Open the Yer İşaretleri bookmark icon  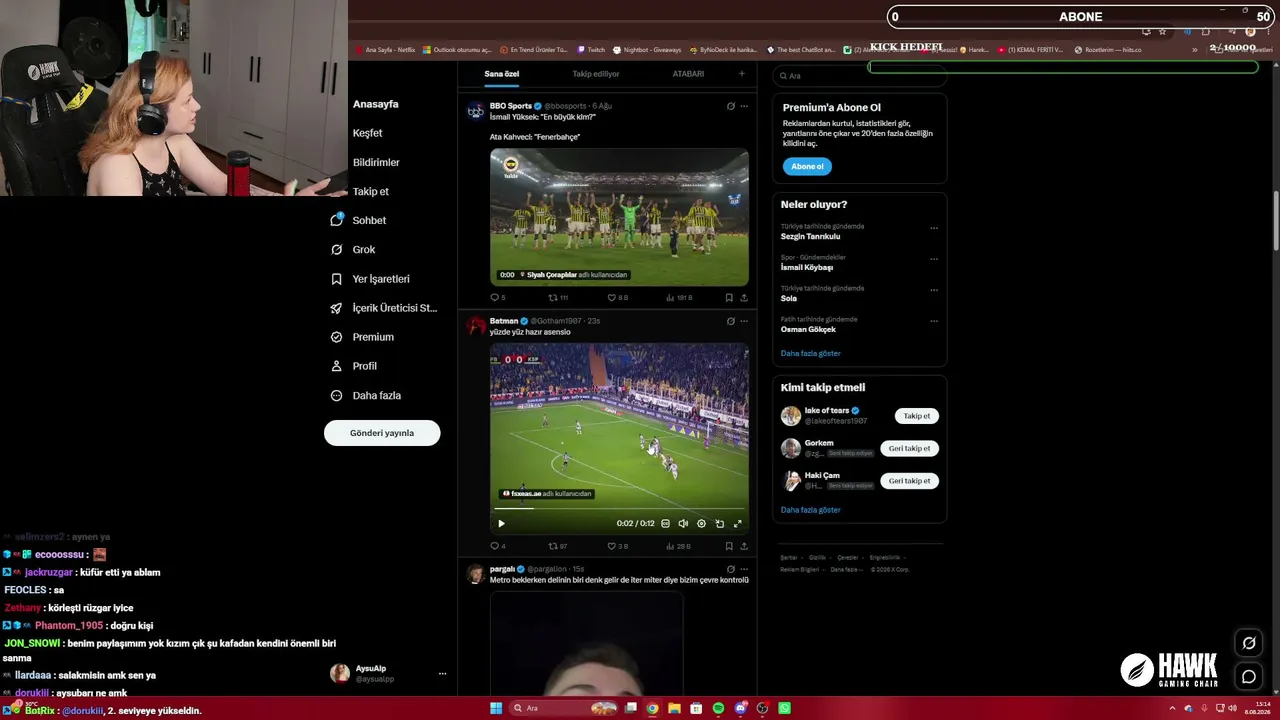[x=337, y=279]
